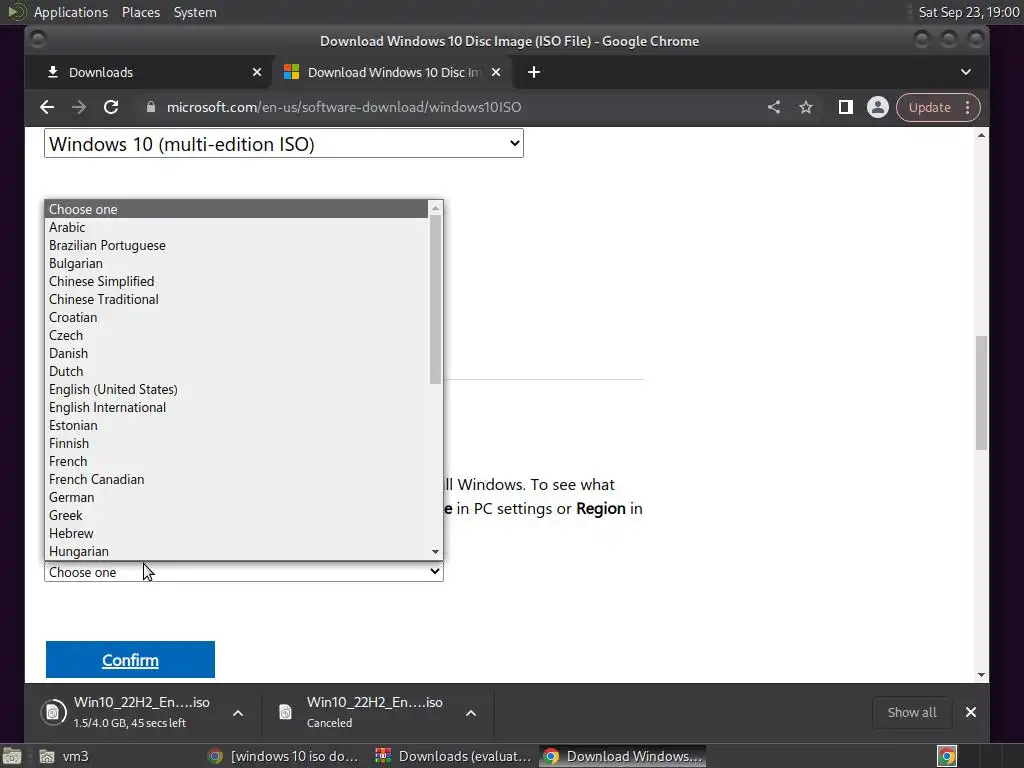Select Arabic from language list

pos(238,227)
